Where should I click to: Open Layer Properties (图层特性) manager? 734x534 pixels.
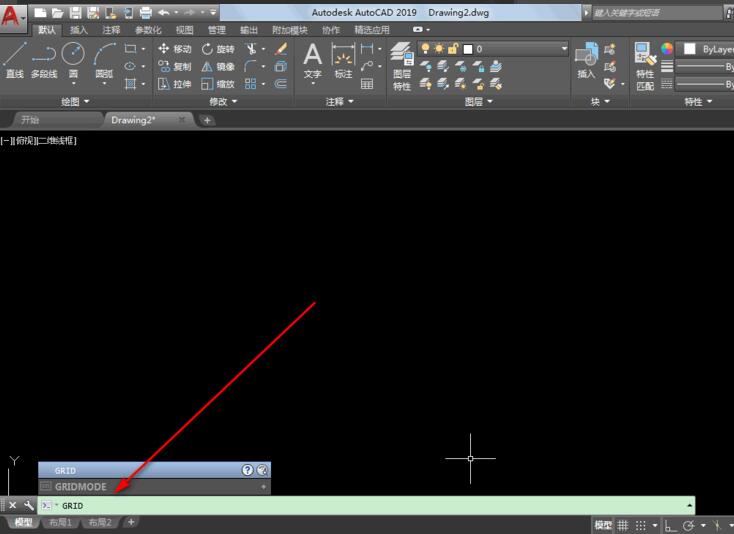(402, 66)
